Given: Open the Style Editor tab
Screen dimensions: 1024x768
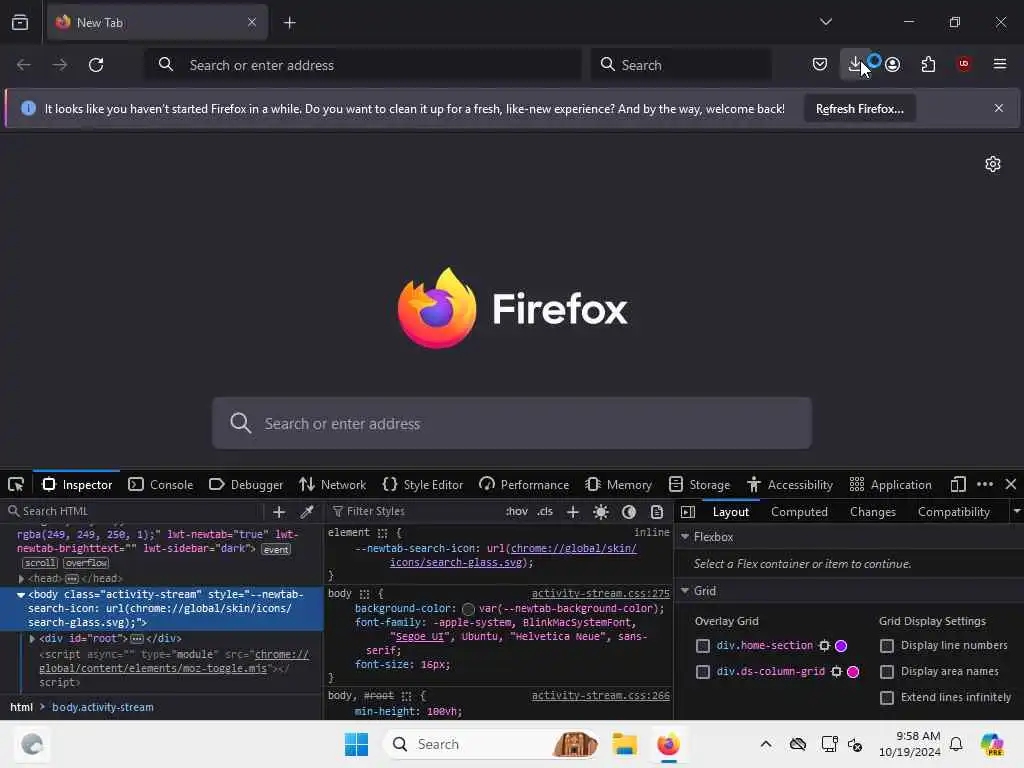Looking at the screenshot, I should (423, 485).
